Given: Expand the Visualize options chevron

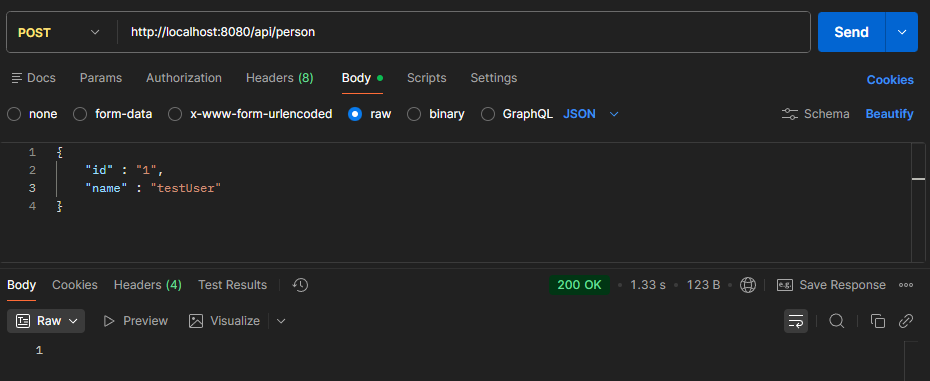Looking at the screenshot, I should click(x=281, y=321).
